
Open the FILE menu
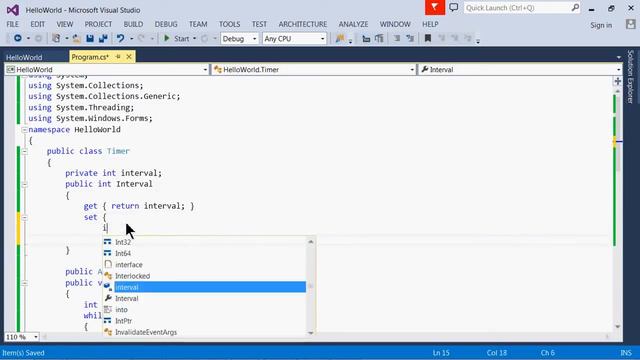(13, 24)
